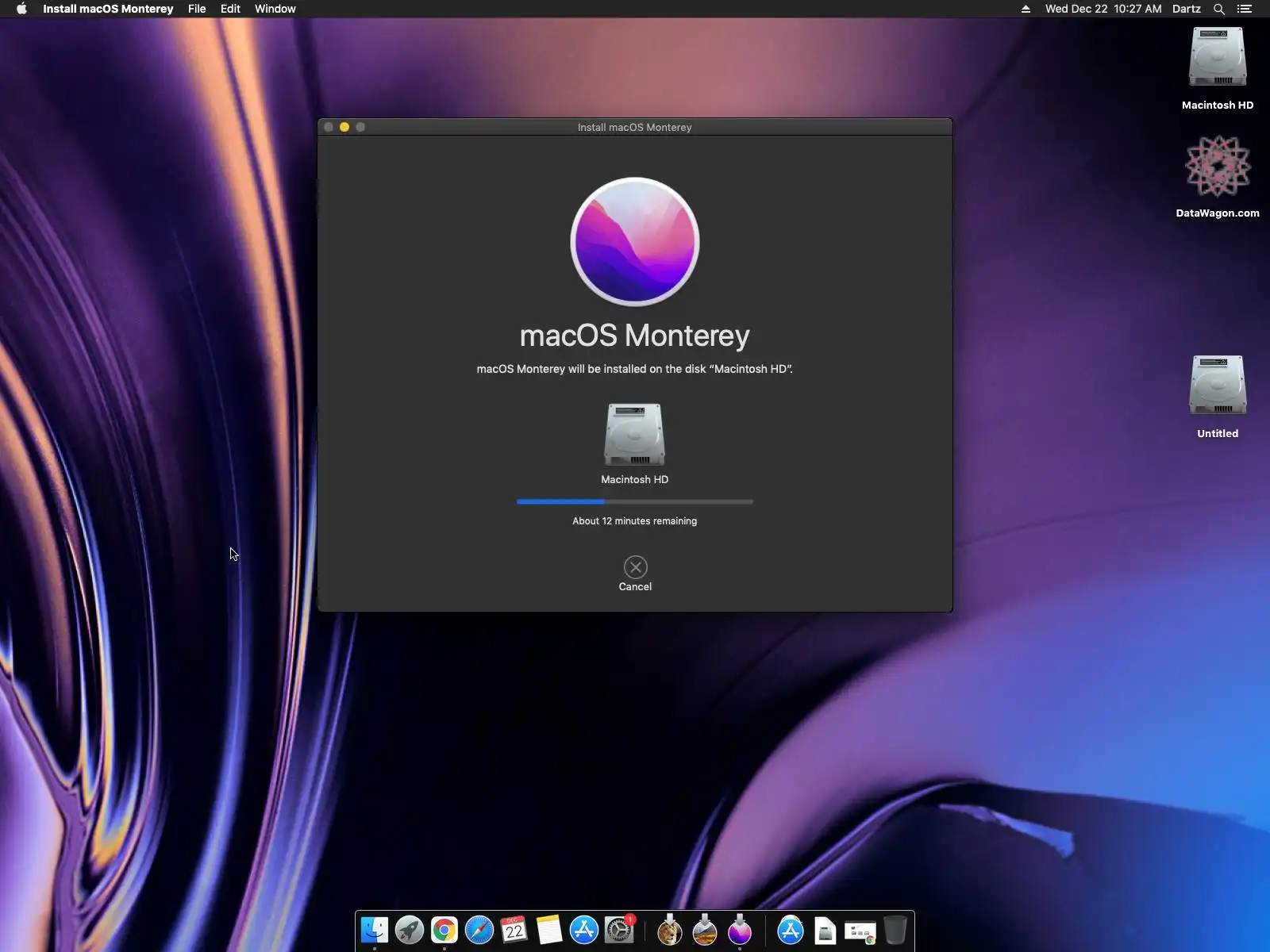Open the Applications folder stack in Dock

(791, 930)
